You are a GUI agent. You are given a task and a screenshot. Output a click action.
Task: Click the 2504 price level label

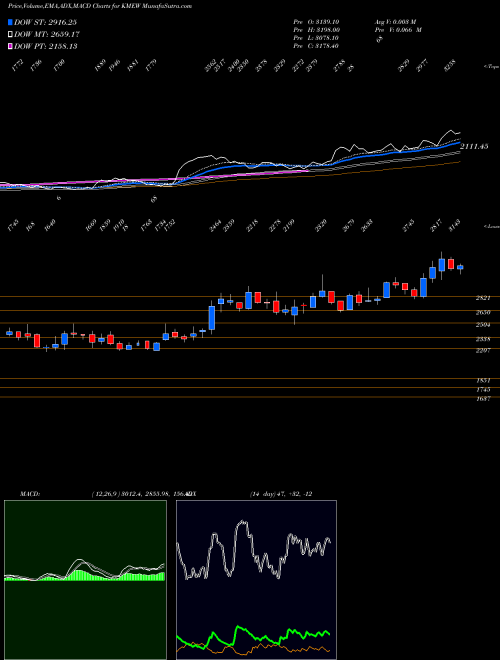pos(483,325)
